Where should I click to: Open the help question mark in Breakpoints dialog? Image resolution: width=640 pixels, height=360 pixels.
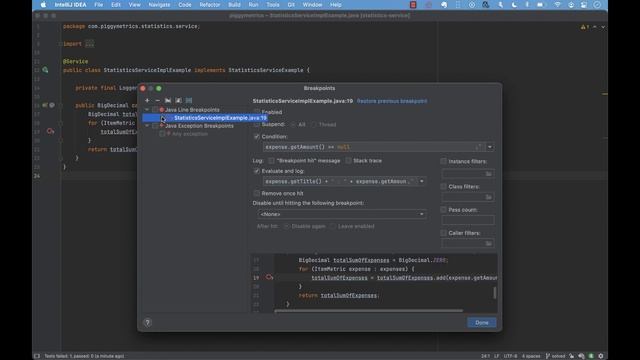(147, 322)
